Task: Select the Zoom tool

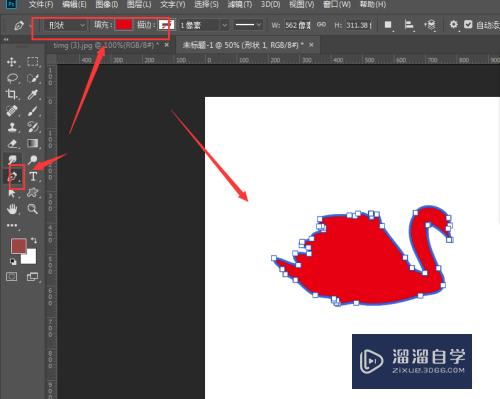Action: point(33,209)
